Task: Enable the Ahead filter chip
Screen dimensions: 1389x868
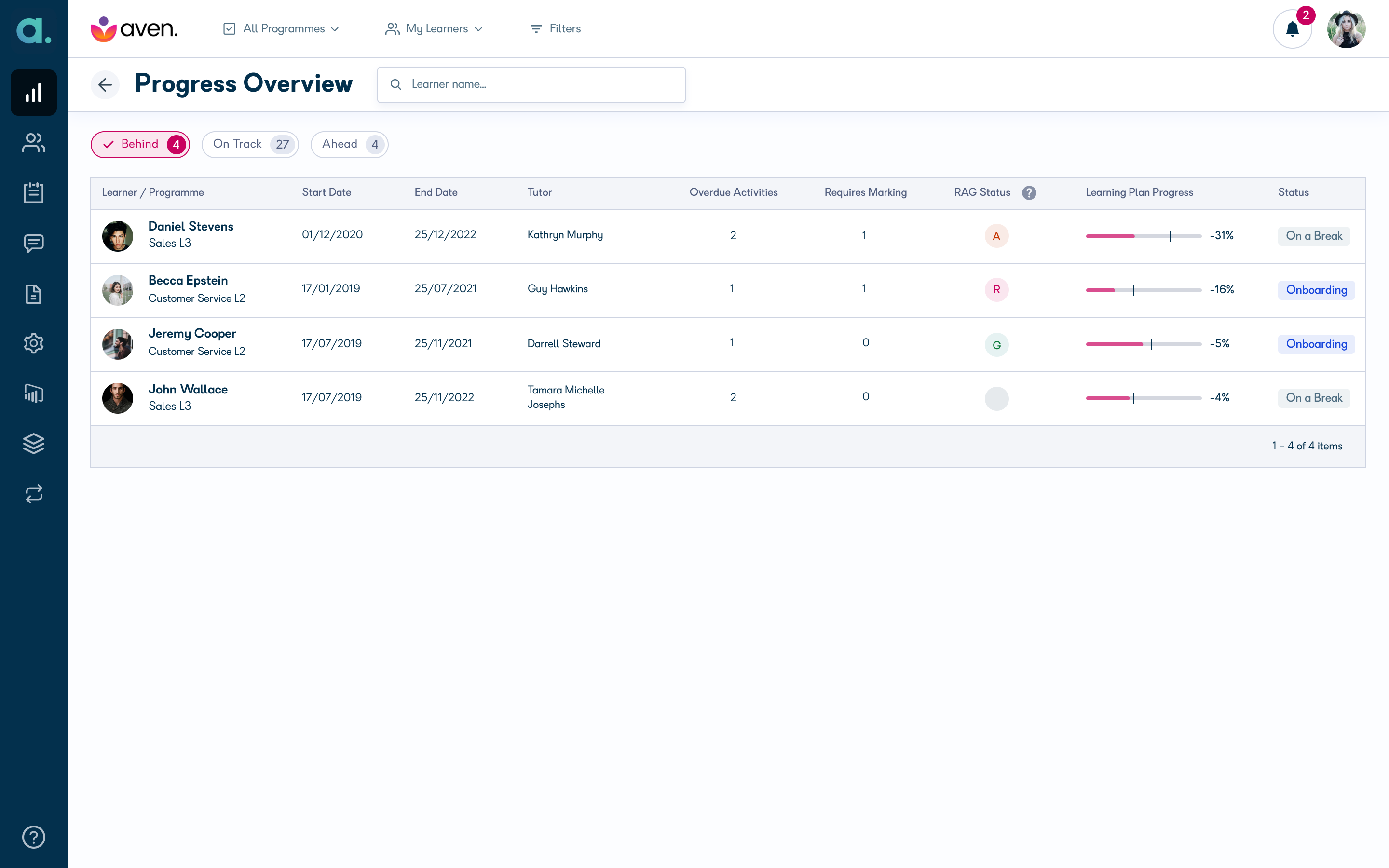Action: click(350, 144)
